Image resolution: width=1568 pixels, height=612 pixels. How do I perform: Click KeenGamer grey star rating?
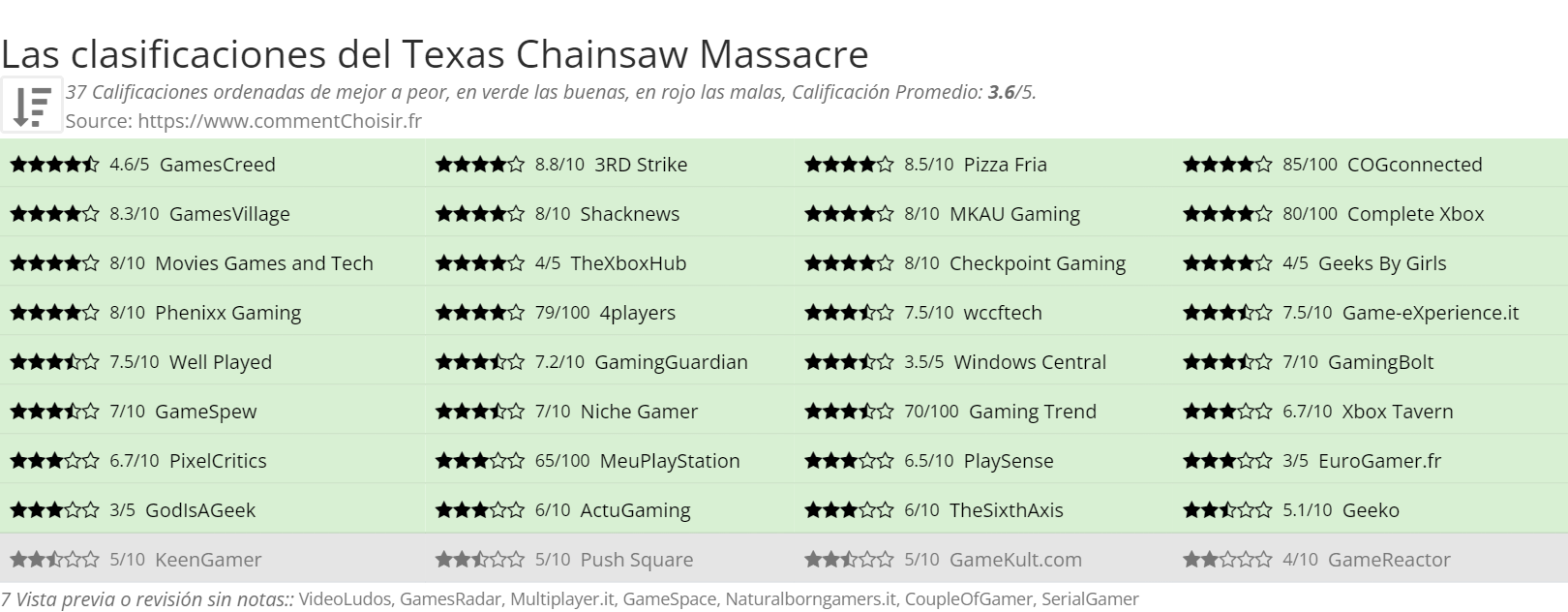[x=54, y=560]
